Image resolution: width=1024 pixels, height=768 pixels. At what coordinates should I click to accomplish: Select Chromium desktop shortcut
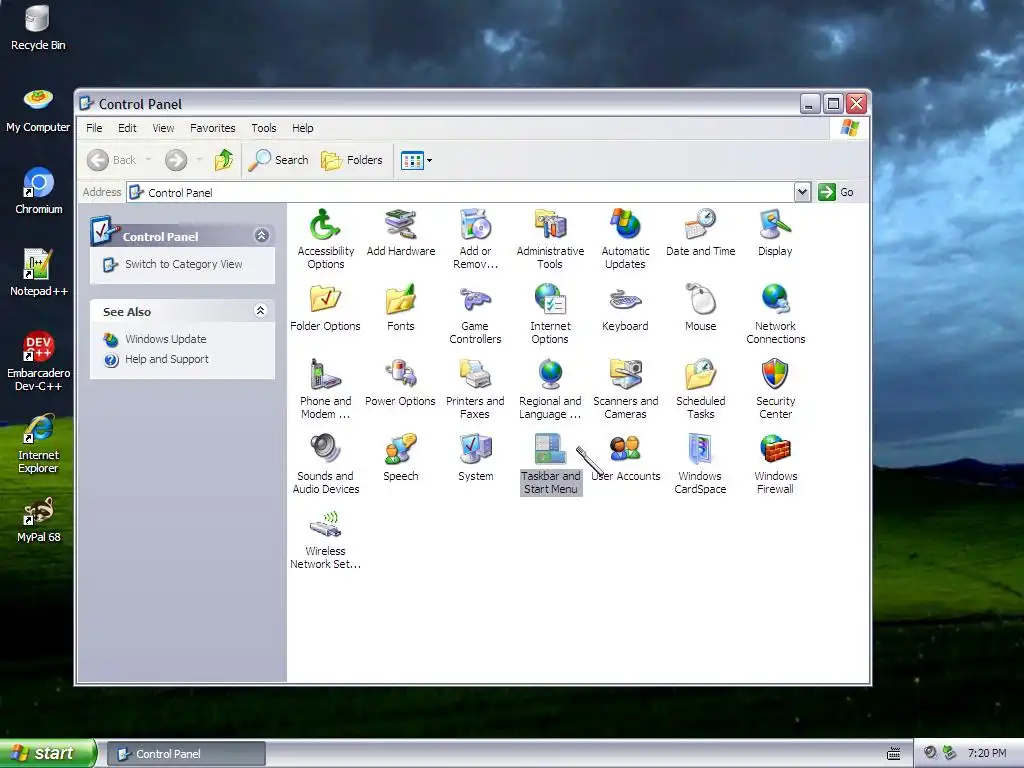coord(38,191)
